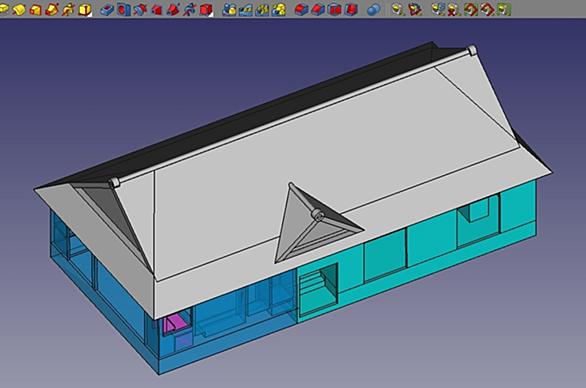Activate the Hole tool
This screenshot has width=586, height=388.
click(x=123, y=9)
